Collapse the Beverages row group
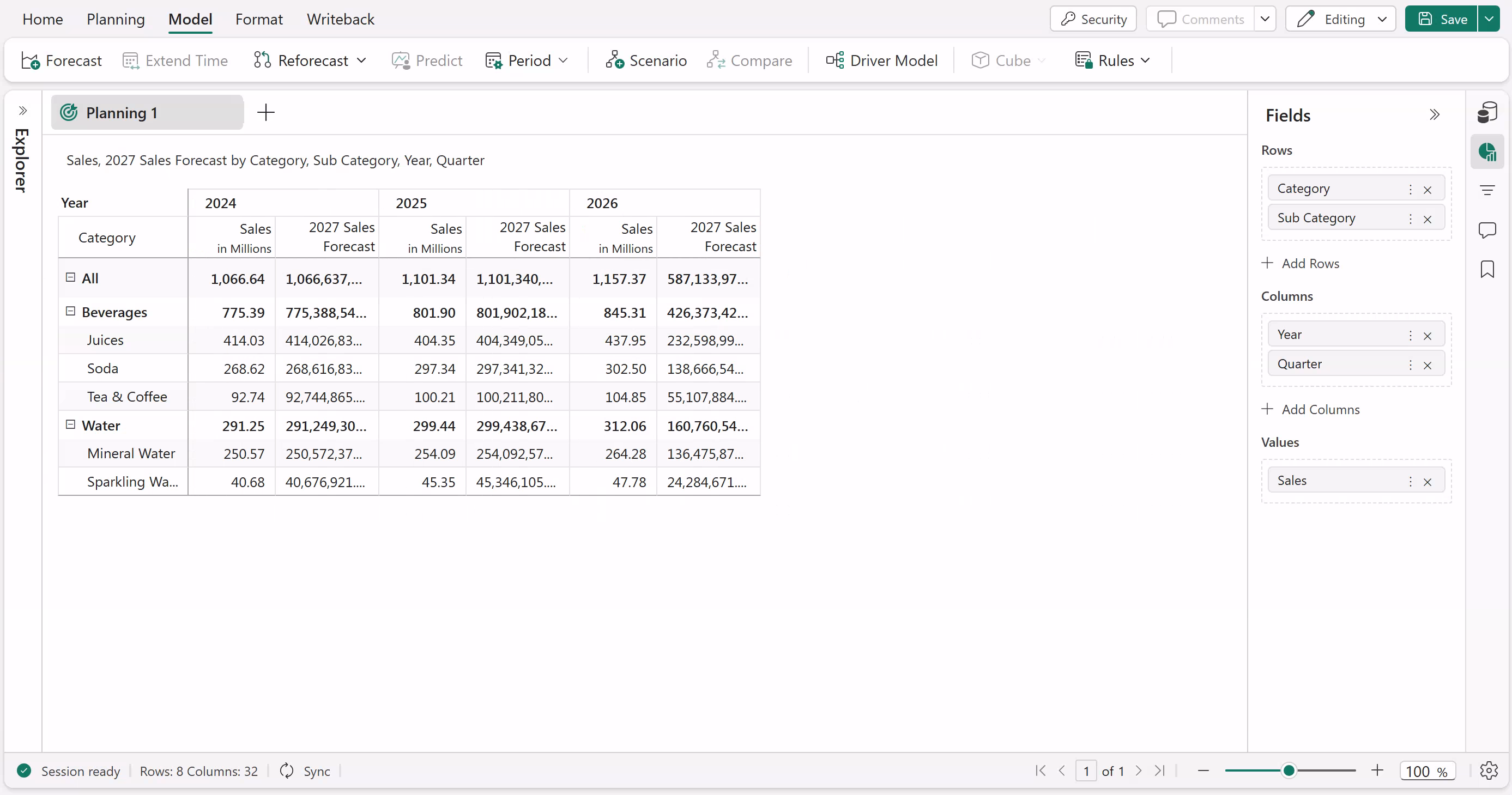The image size is (1512, 795). 70,312
